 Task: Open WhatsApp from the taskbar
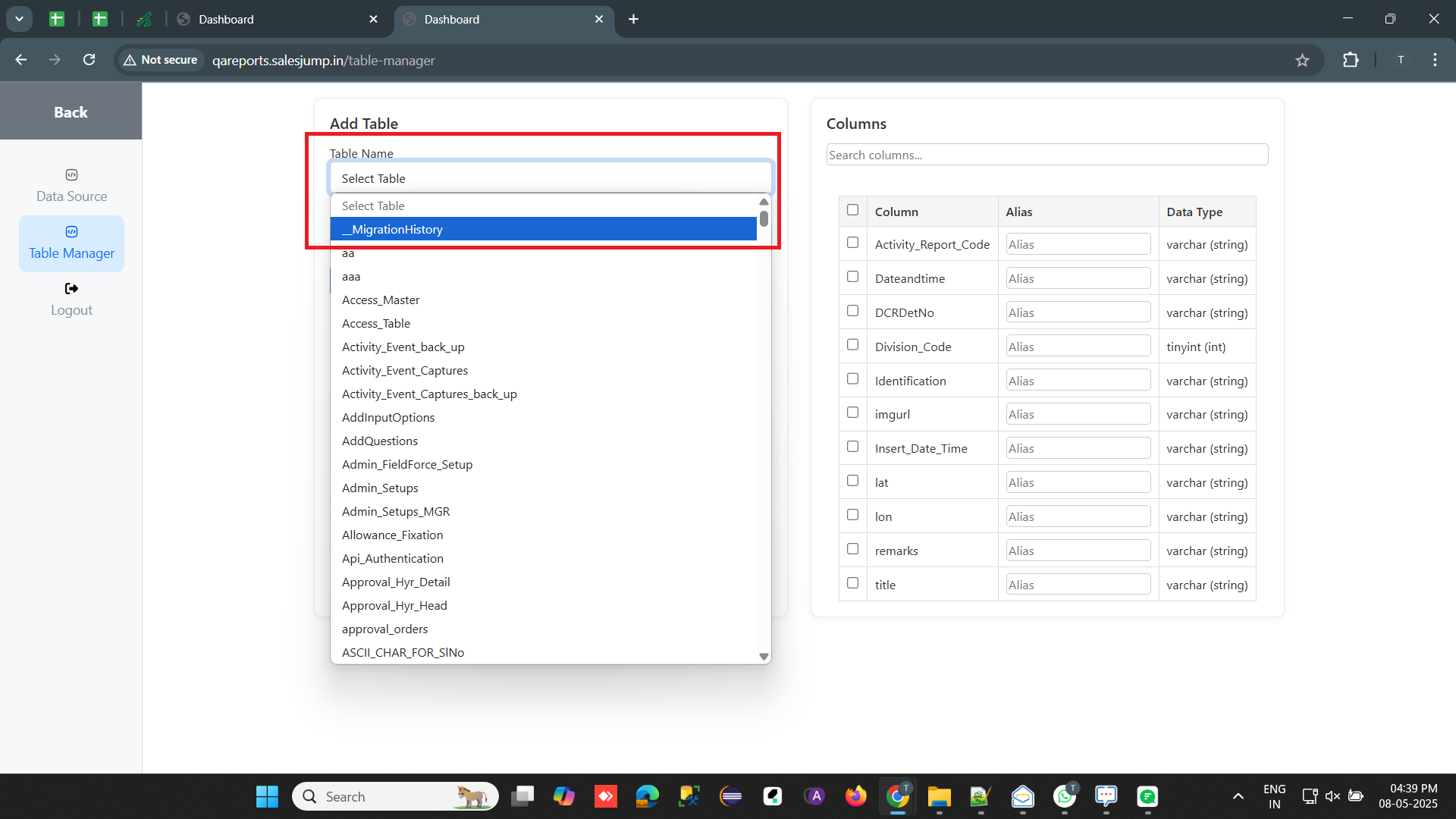coord(1064,796)
